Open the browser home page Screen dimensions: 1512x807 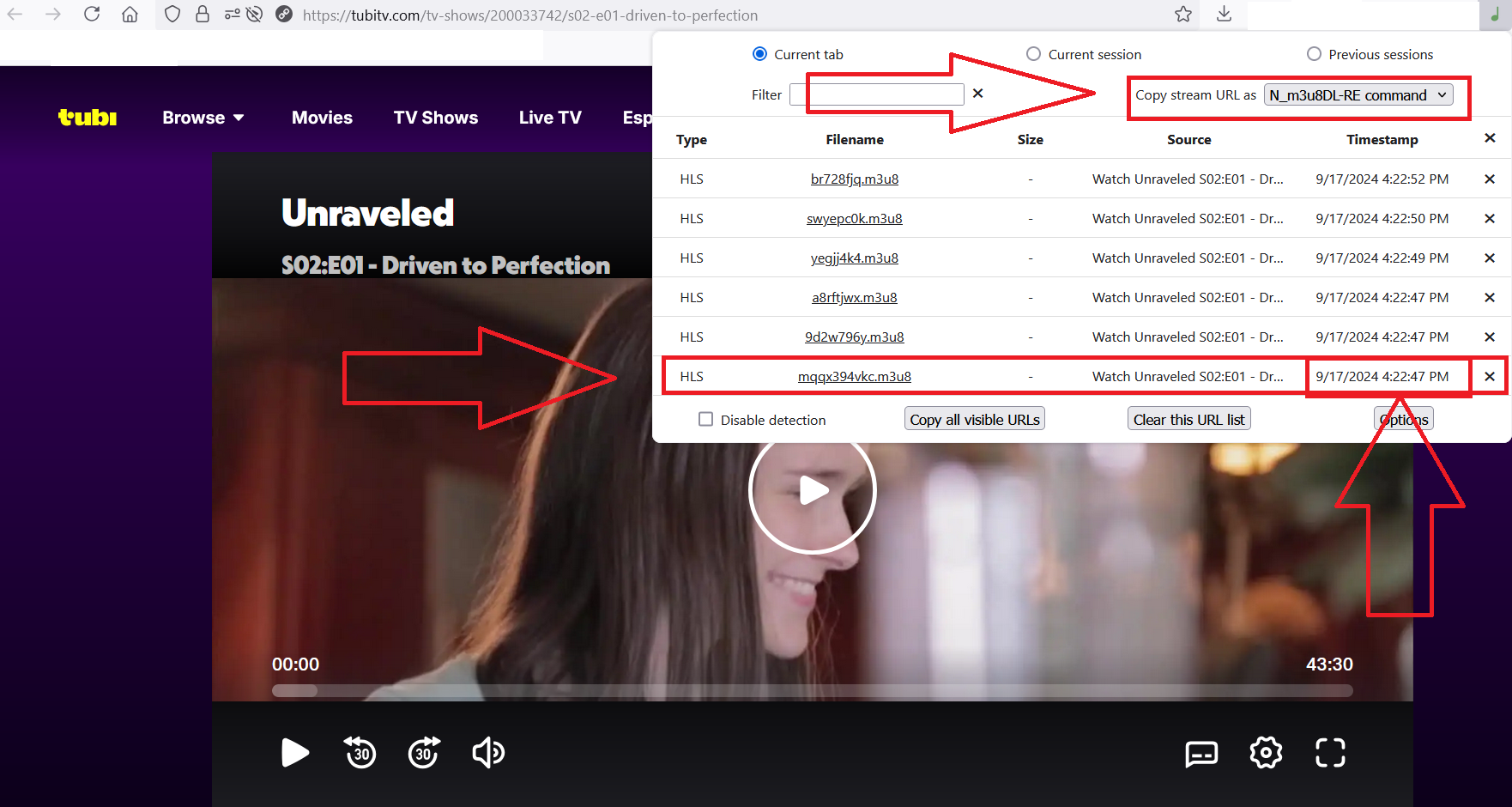point(130,15)
